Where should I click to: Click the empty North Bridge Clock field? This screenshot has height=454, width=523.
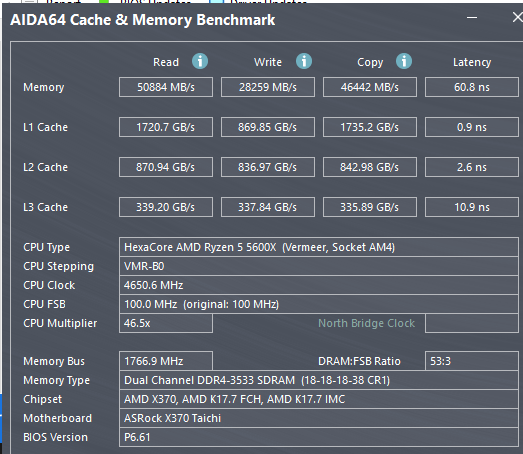472,323
